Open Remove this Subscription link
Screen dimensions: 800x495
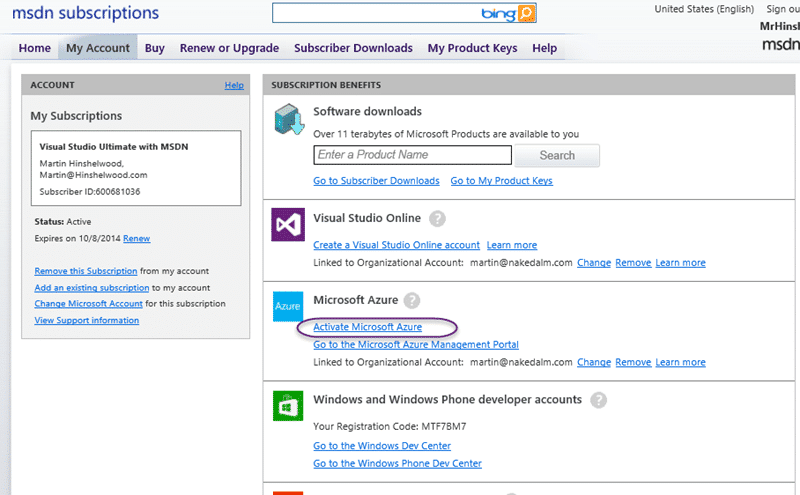(x=86, y=271)
